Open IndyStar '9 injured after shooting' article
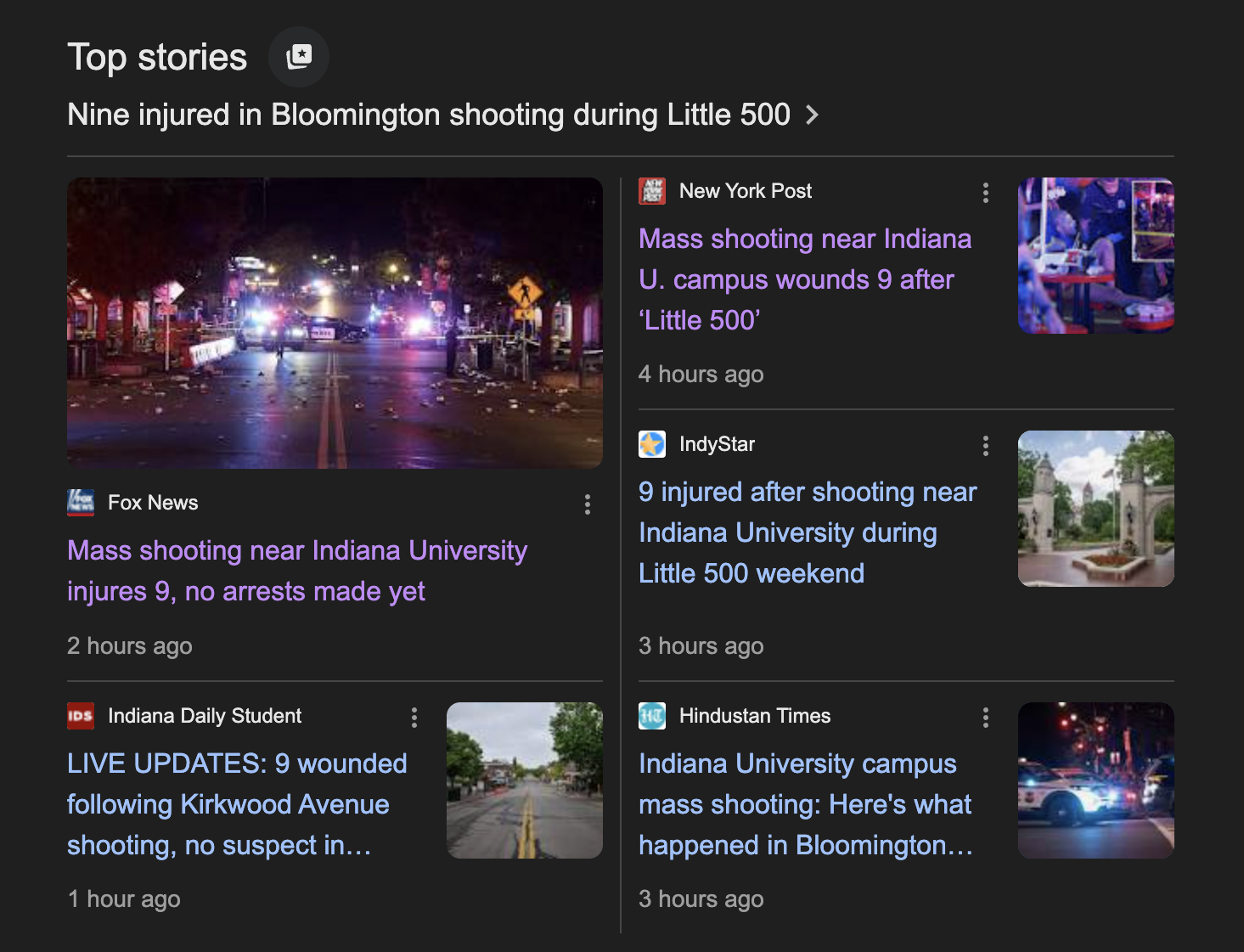This screenshot has height=952, width=1244. click(x=808, y=532)
